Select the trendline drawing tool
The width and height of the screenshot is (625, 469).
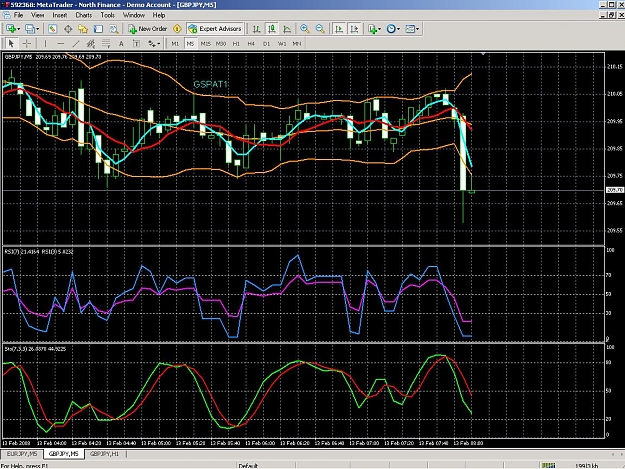pyautogui.click(x=75, y=43)
